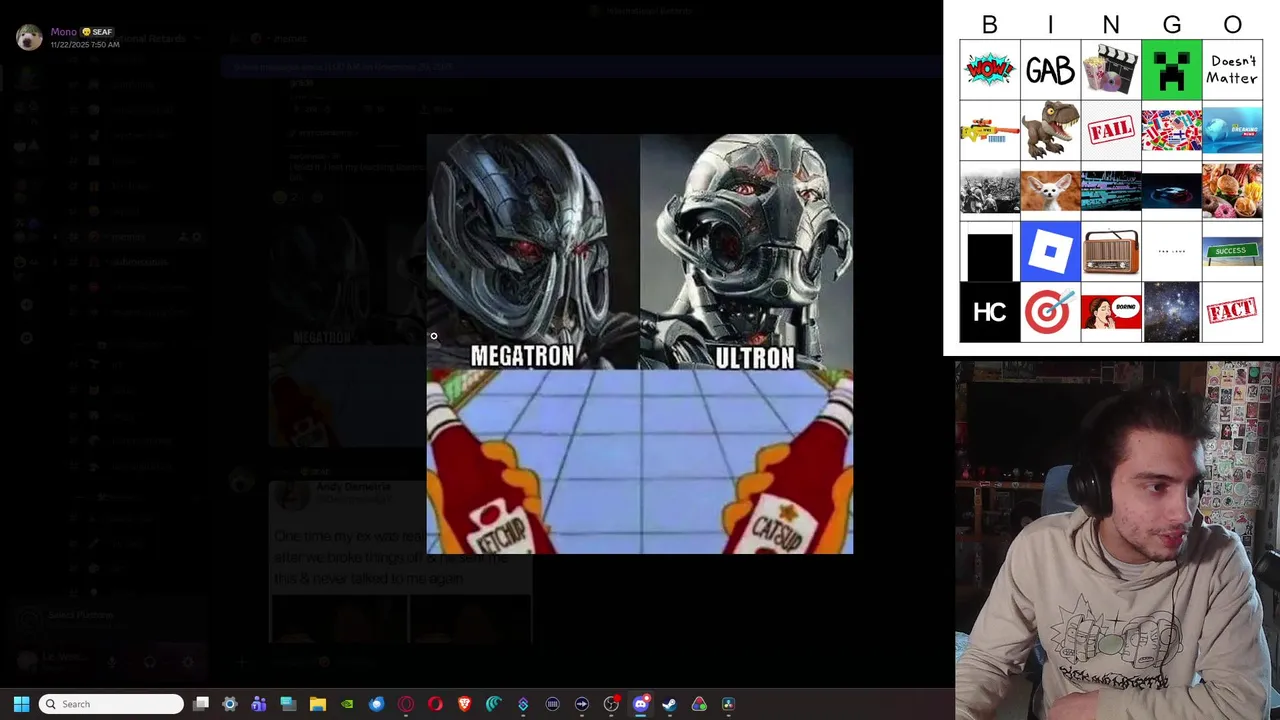This screenshot has height=720, width=1280.
Task: Open Opera GX from the taskbar
Action: pos(406,704)
